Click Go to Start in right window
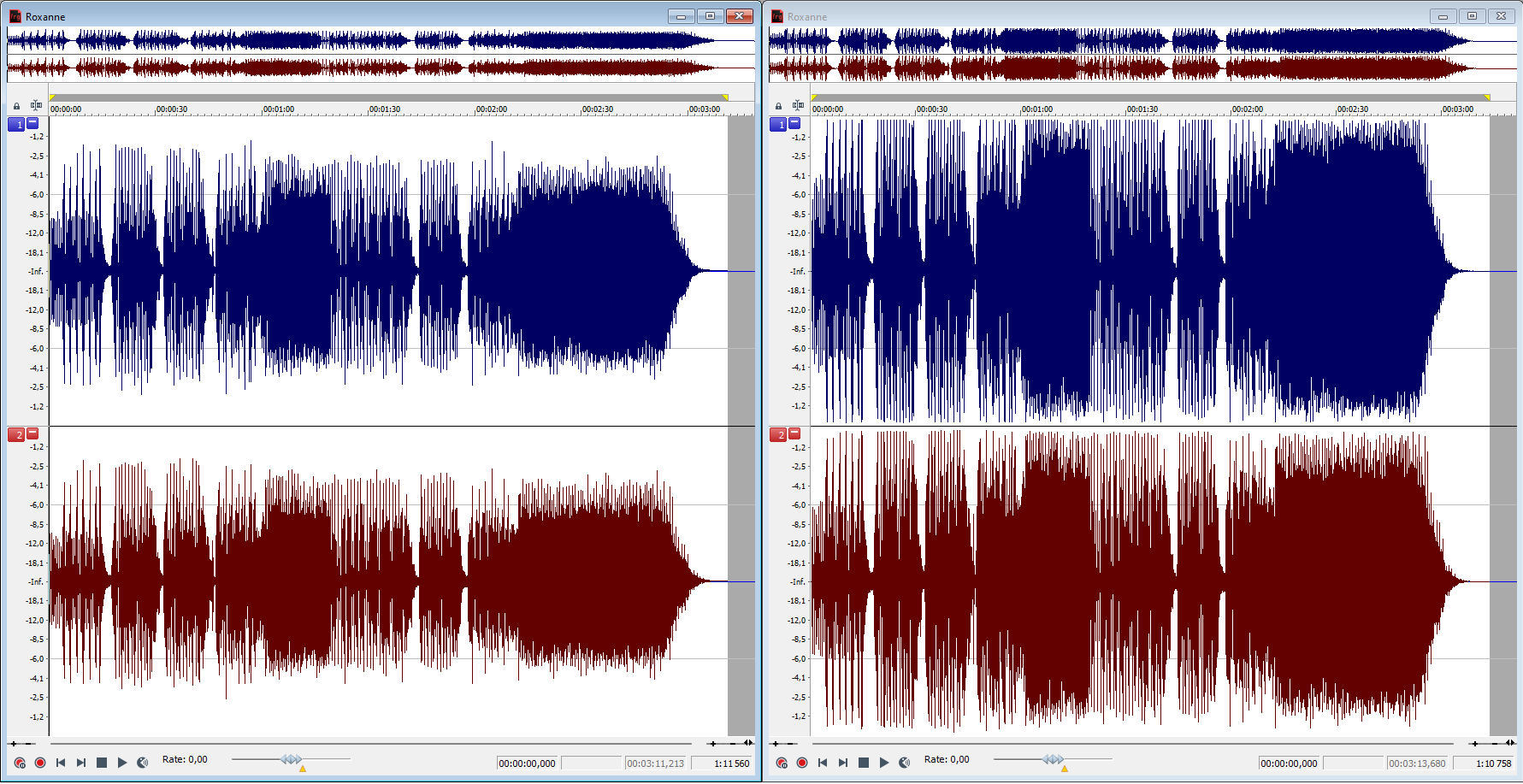 point(823,763)
